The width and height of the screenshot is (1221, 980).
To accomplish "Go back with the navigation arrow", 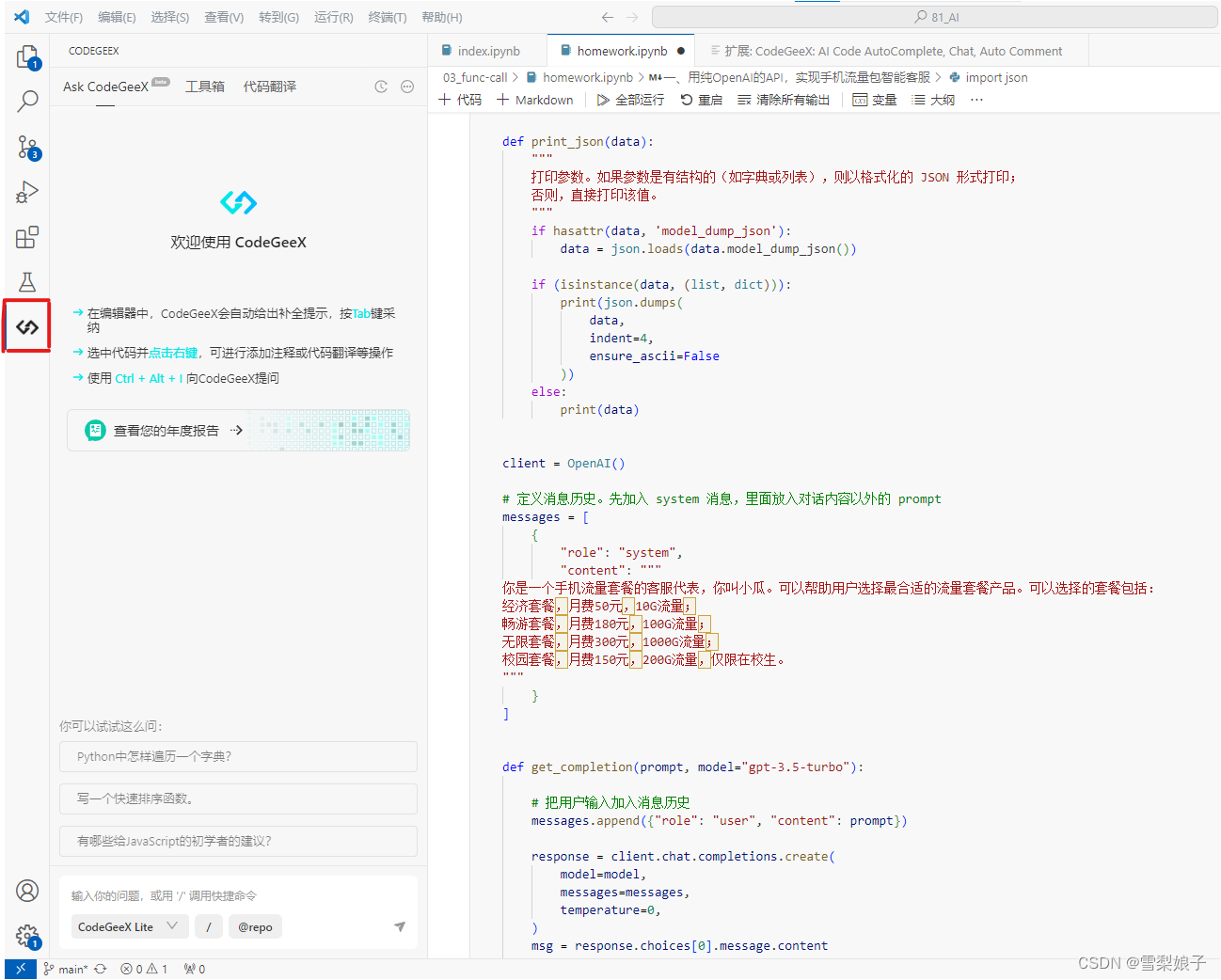I will (x=608, y=17).
